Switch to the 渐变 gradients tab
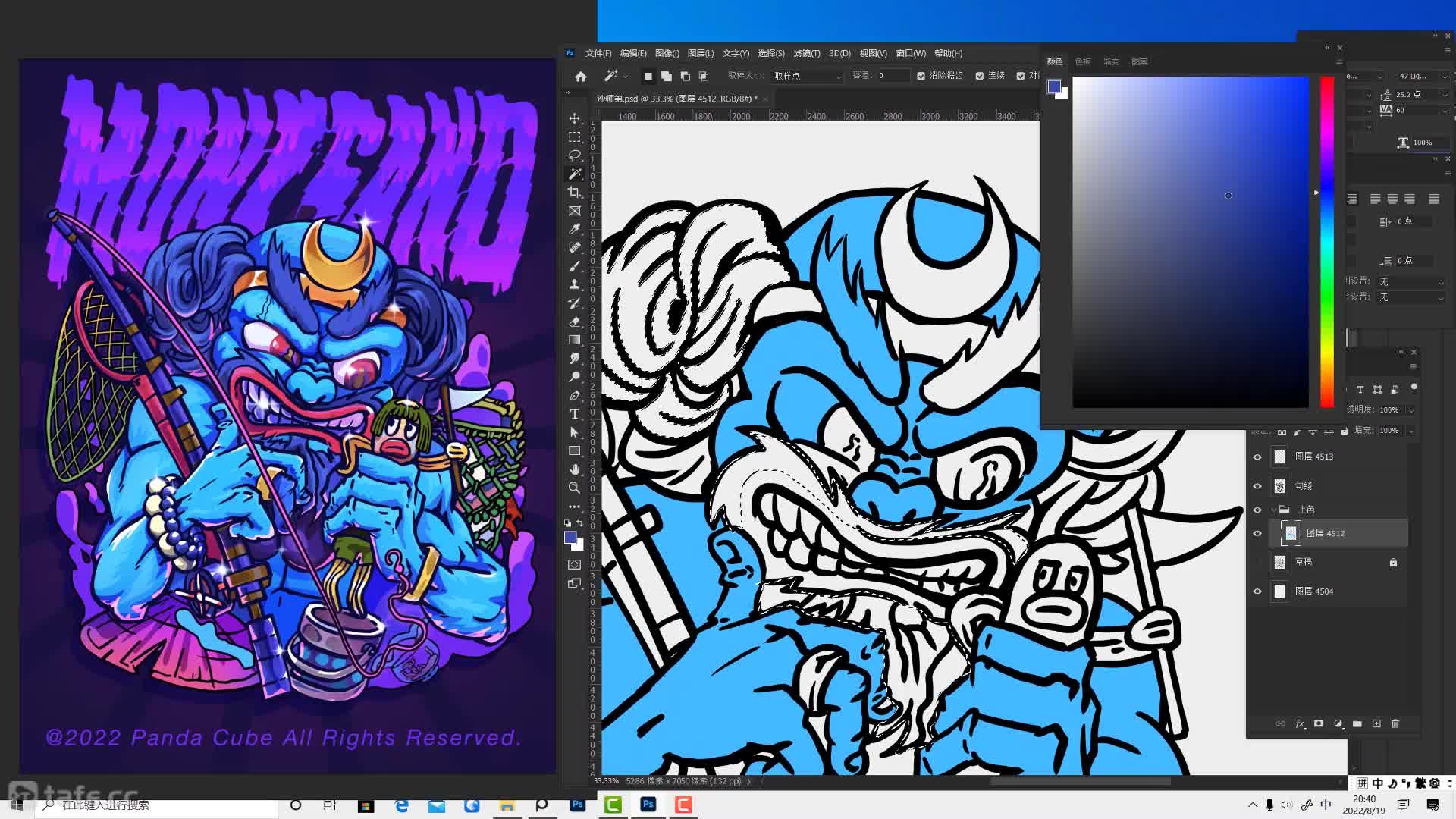The width and height of the screenshot is (1456, 819). click(x=1111, y=61)
